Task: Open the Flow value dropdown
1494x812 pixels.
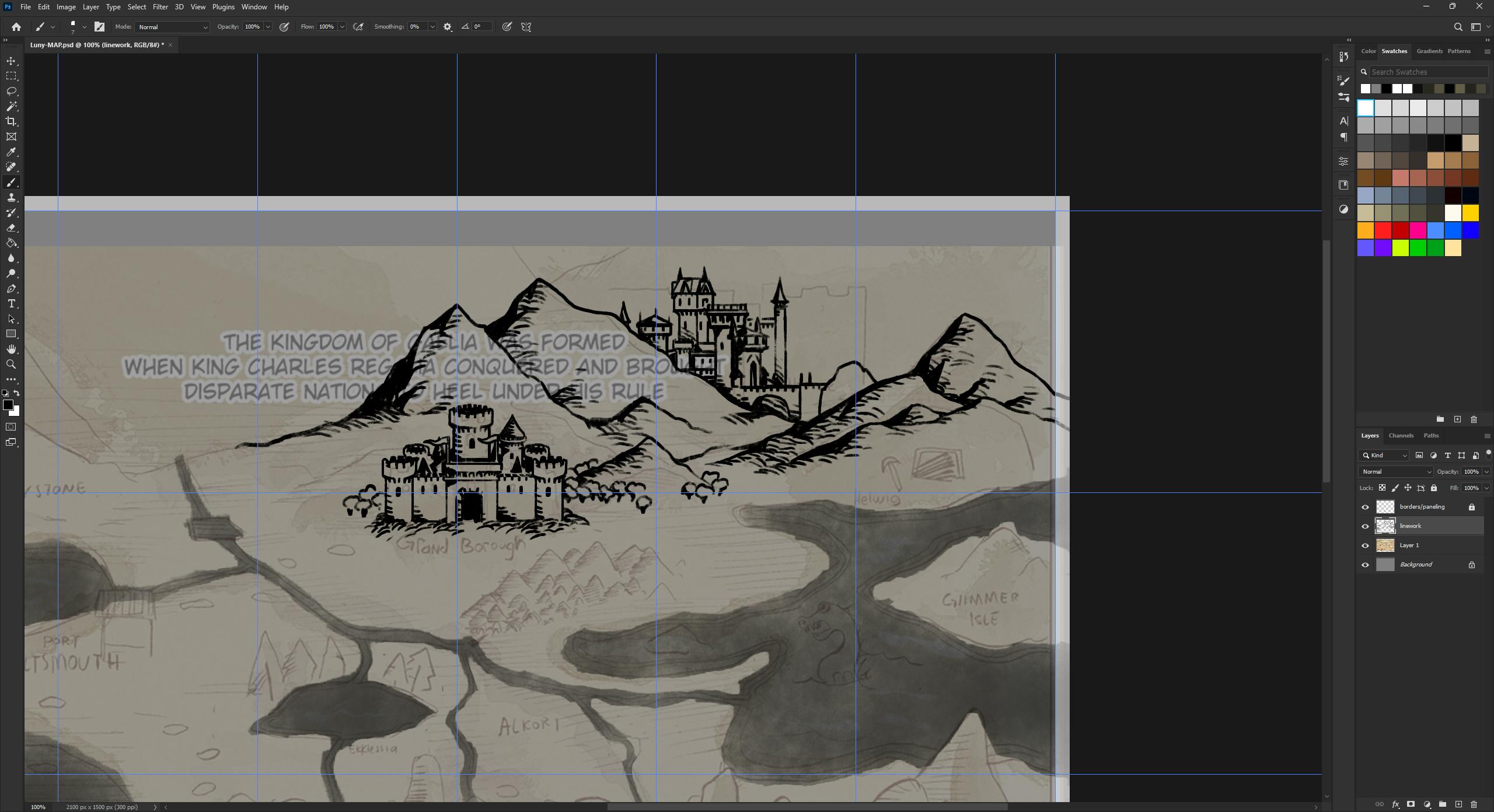Action: point(342,27)
